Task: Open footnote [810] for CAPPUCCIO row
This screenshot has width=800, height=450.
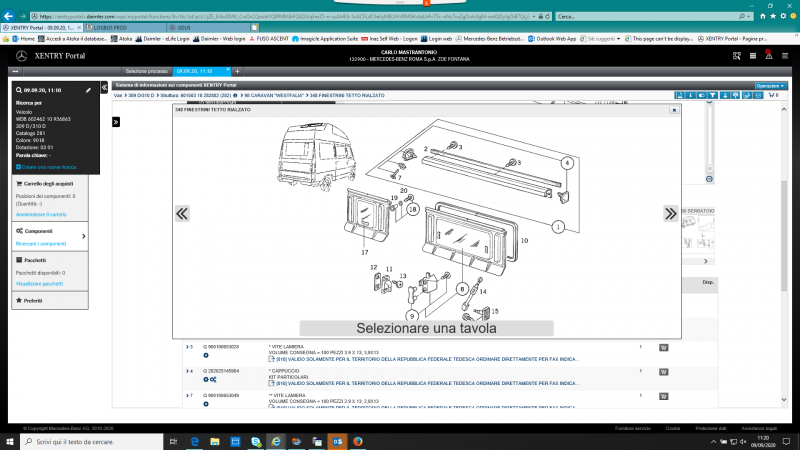Action: click(423, 384)
